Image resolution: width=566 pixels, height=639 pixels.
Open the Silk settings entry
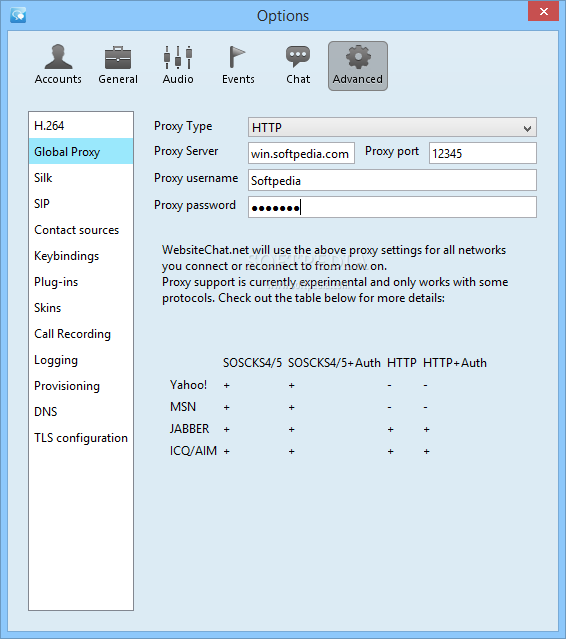pos(81,178)
